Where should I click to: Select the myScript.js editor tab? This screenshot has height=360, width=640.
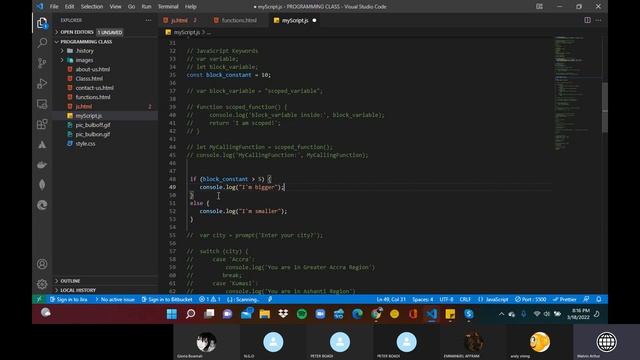tap(295, 20)
